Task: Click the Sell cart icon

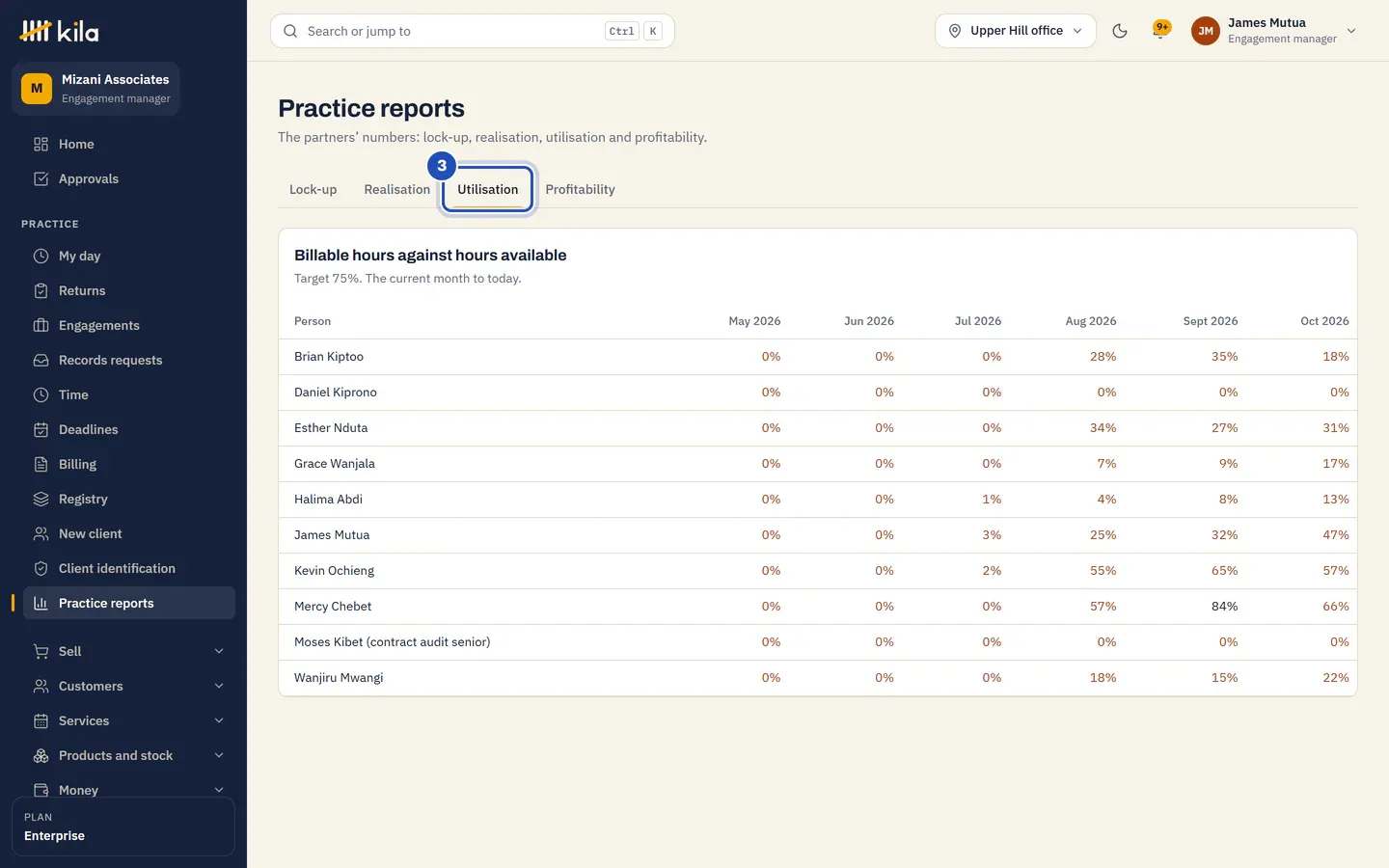Action: [41, 651]
